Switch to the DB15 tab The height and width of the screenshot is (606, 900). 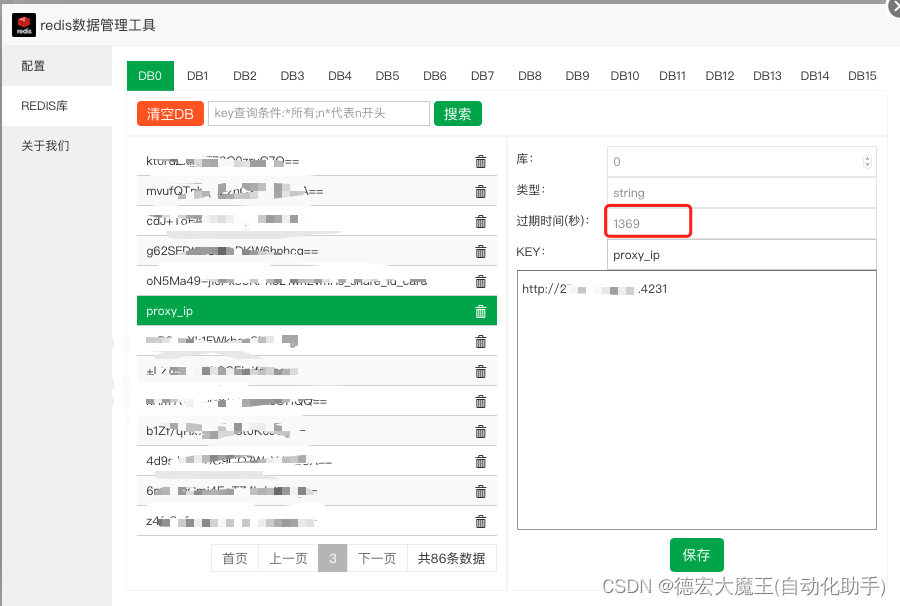862,74
